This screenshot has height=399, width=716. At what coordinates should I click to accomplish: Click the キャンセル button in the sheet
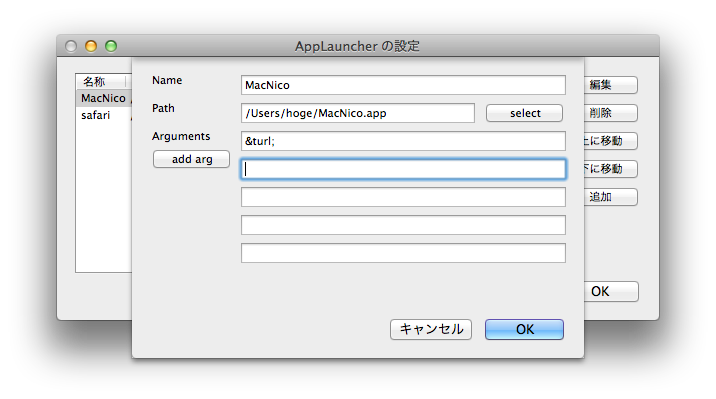pyautogui.click(x=431, y=329)
